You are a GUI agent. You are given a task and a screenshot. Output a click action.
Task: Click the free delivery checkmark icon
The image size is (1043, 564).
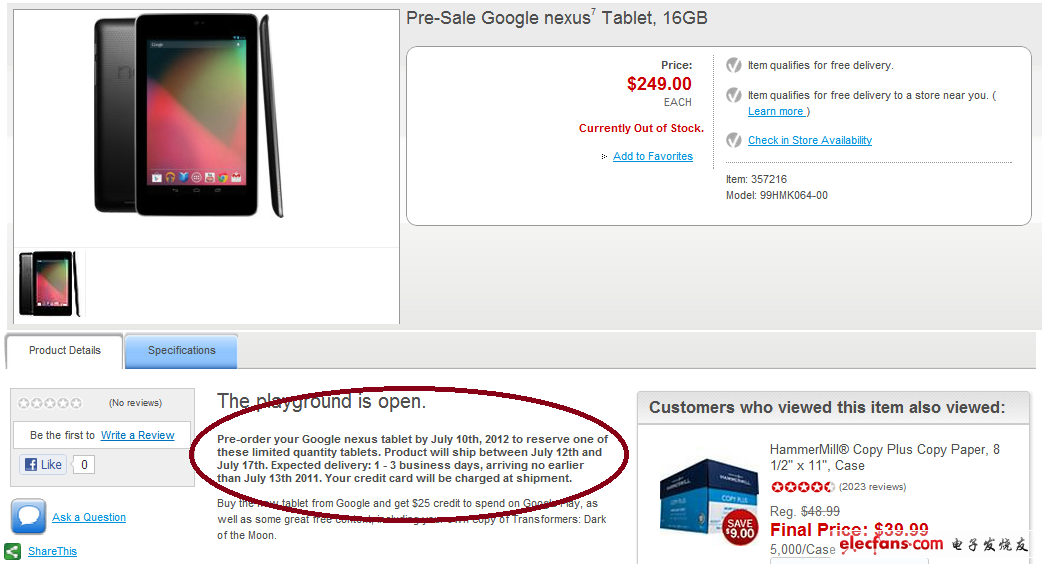[x=734, y=65]
